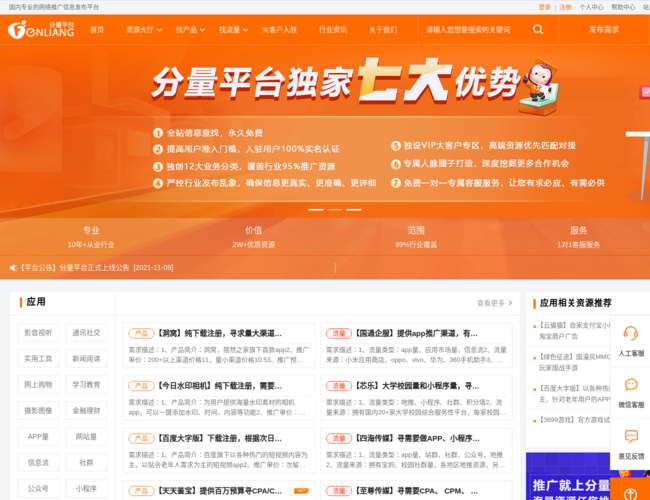The height and width of the screenshot is (500, 650).
Task: Click the back-to-top arrow button
Action: [630, 489]
